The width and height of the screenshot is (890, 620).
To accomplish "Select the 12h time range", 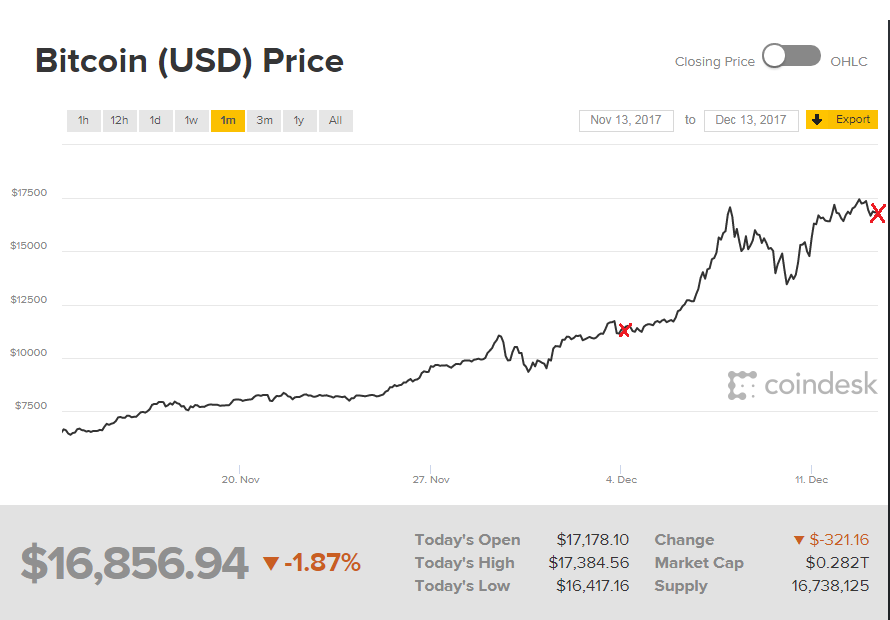I will (119, 120).
